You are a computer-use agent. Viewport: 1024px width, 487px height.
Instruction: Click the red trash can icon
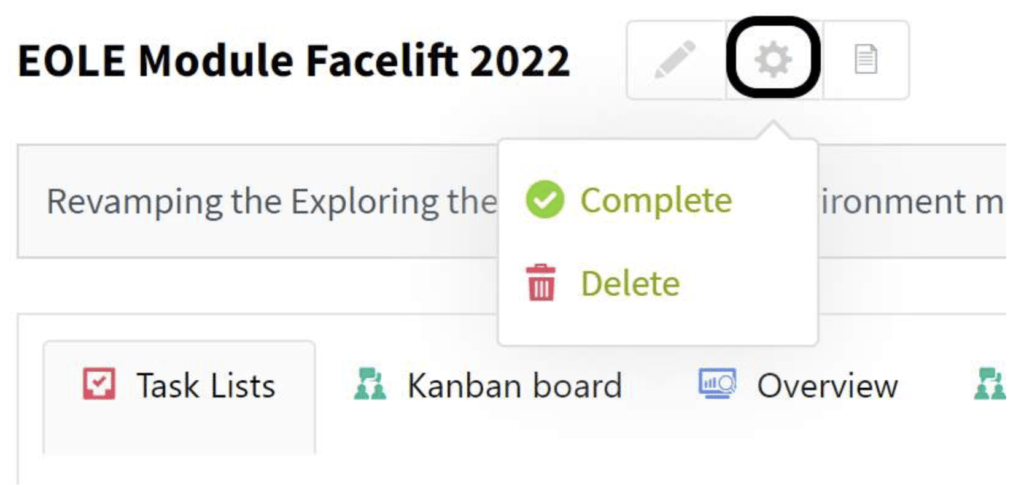[x=541, y=284]
